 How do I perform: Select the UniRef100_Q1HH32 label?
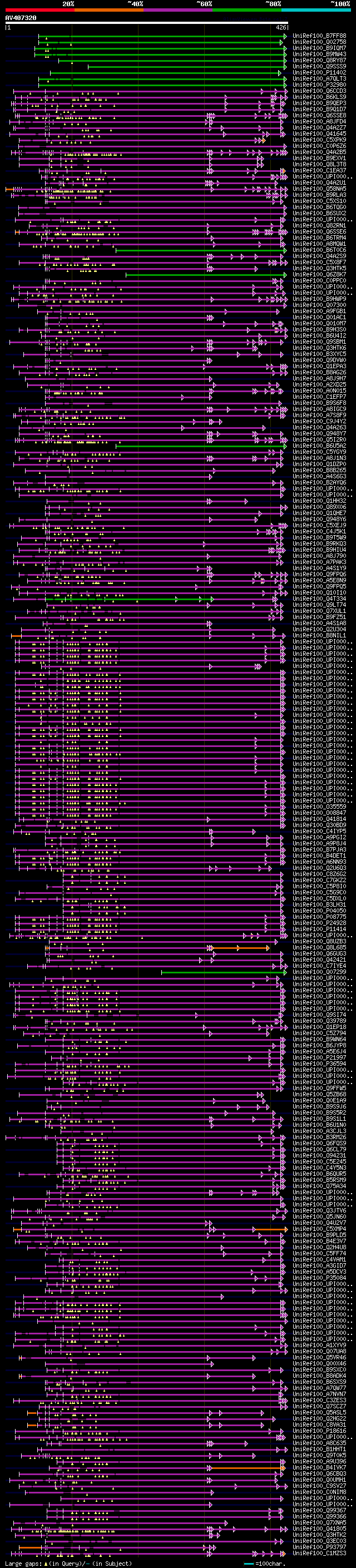click(319, 501)
